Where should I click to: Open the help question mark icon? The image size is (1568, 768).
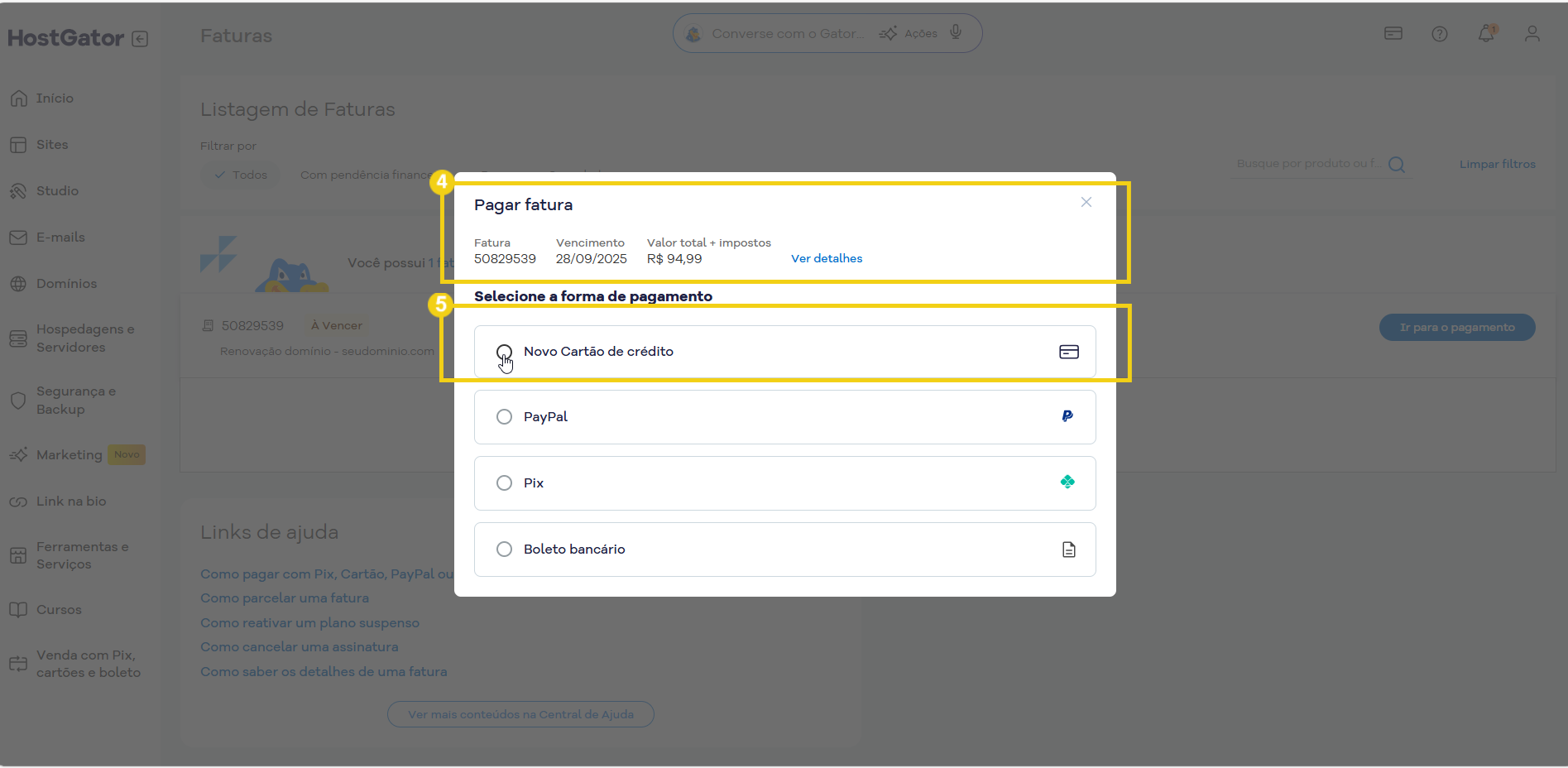1439,34
